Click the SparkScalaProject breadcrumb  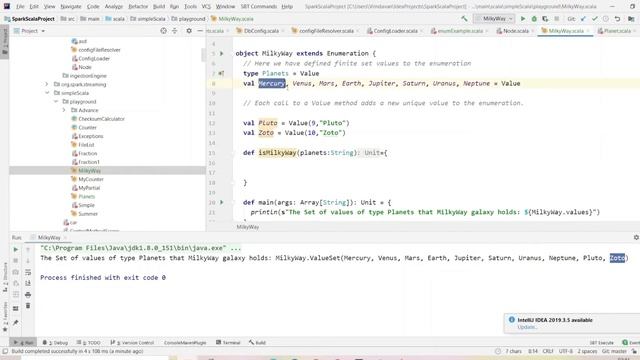point(29,19)
